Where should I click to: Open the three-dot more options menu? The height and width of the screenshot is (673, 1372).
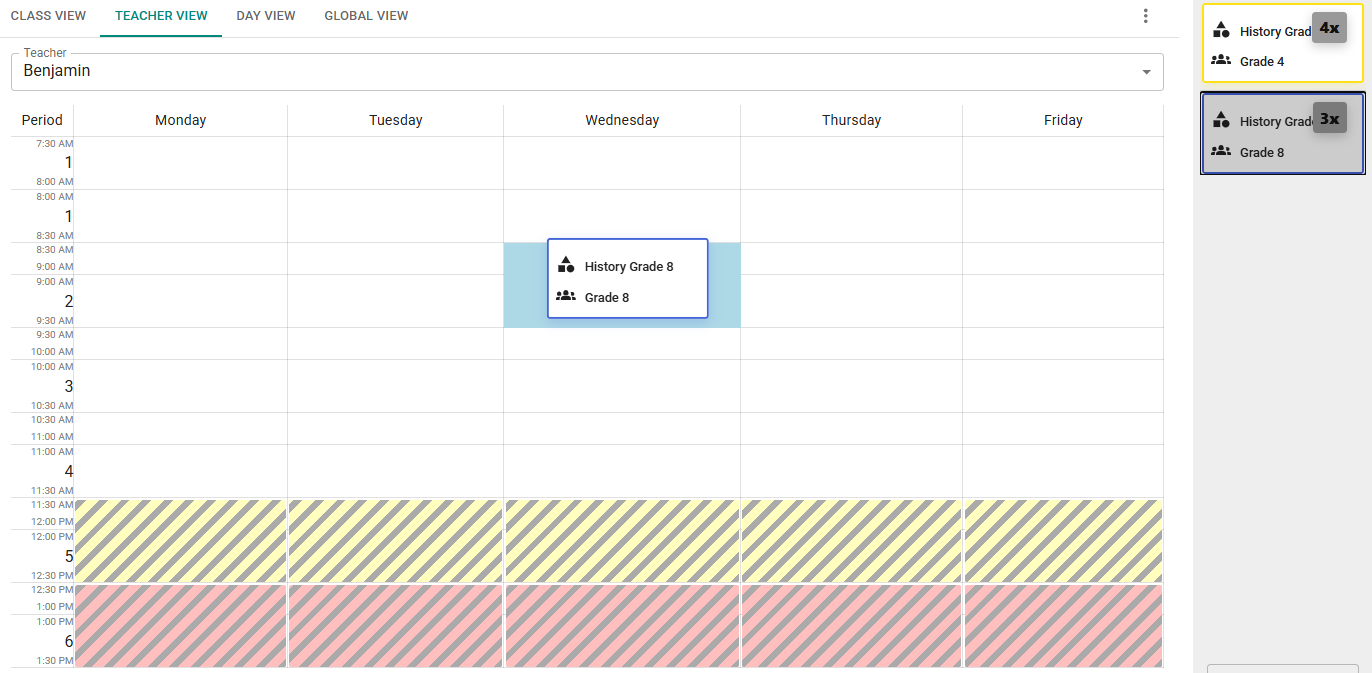1145,16
